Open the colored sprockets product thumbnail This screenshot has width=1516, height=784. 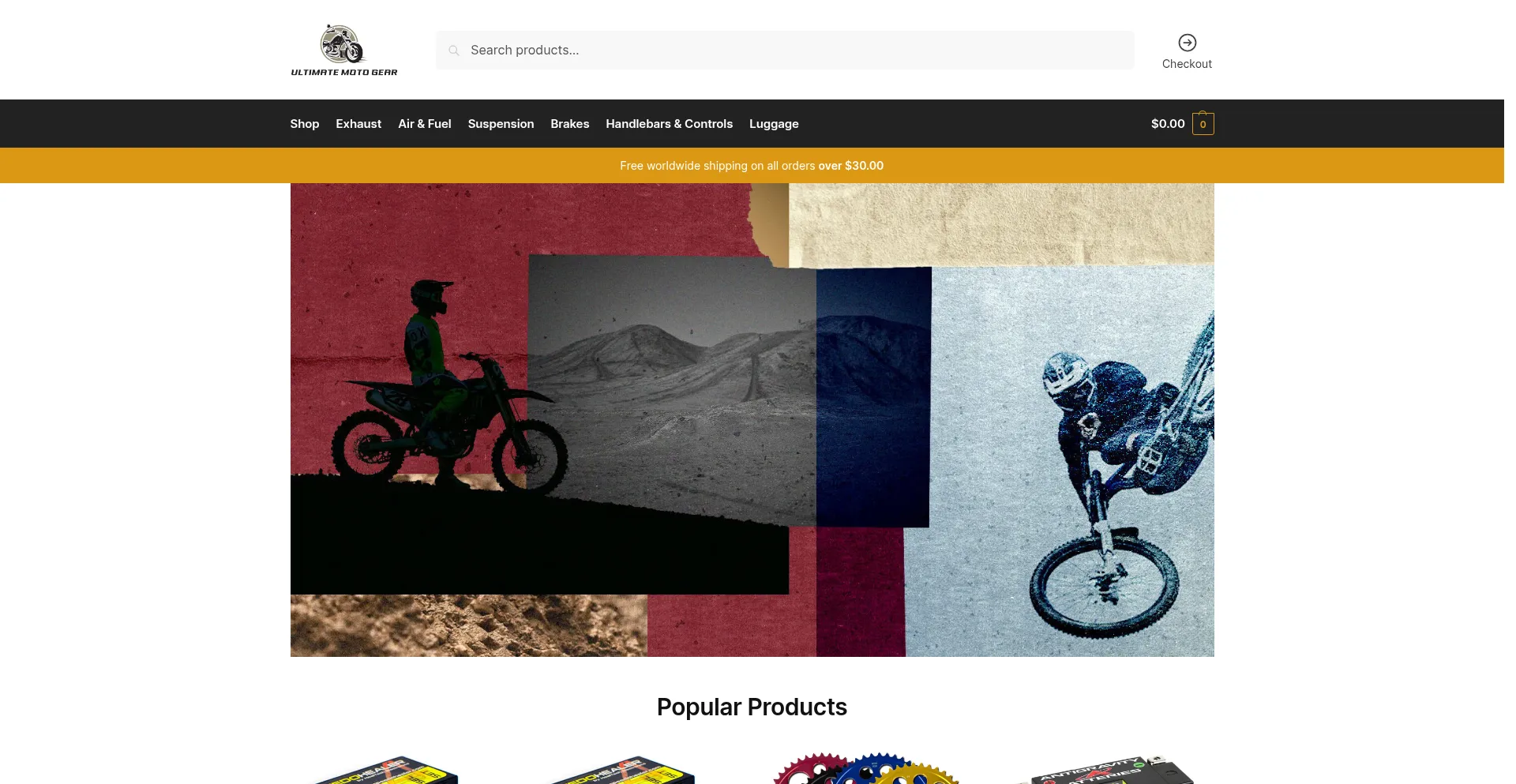[x=866, y=767]
